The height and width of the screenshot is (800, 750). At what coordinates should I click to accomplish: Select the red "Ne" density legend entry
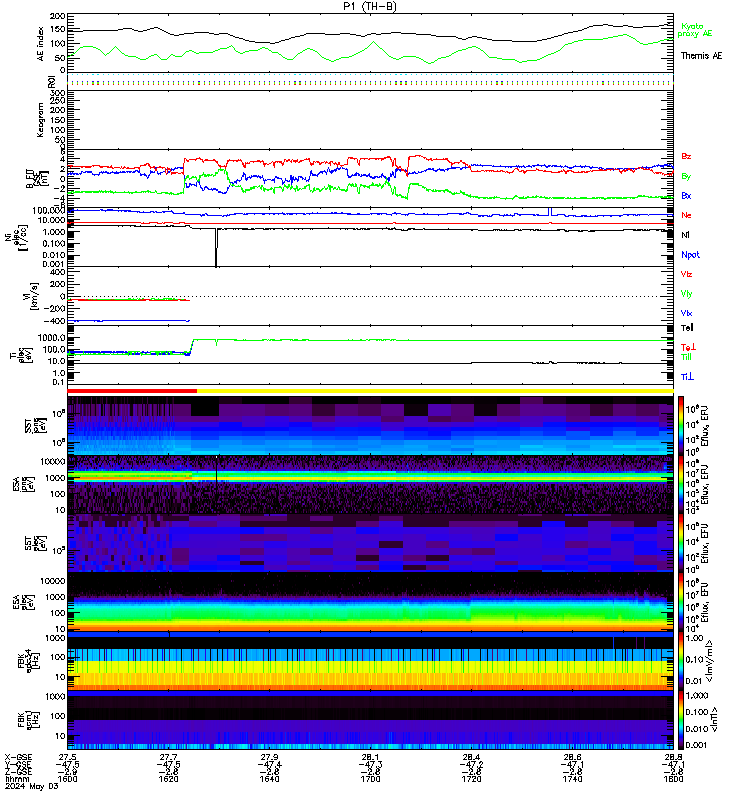(686, 215)
